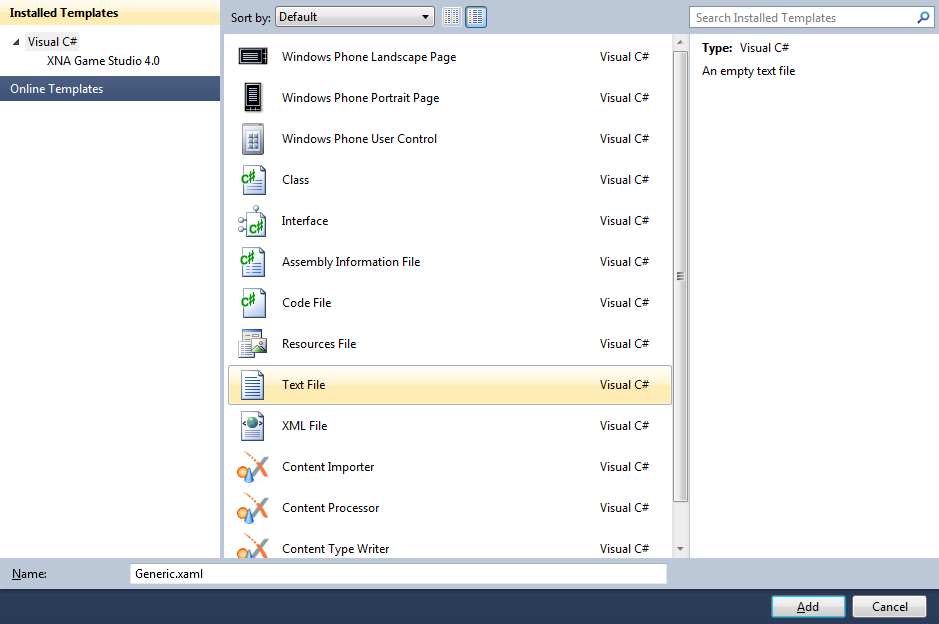Click the Content Type Writer icon
The image size is (939, 624).
[253, 546]
